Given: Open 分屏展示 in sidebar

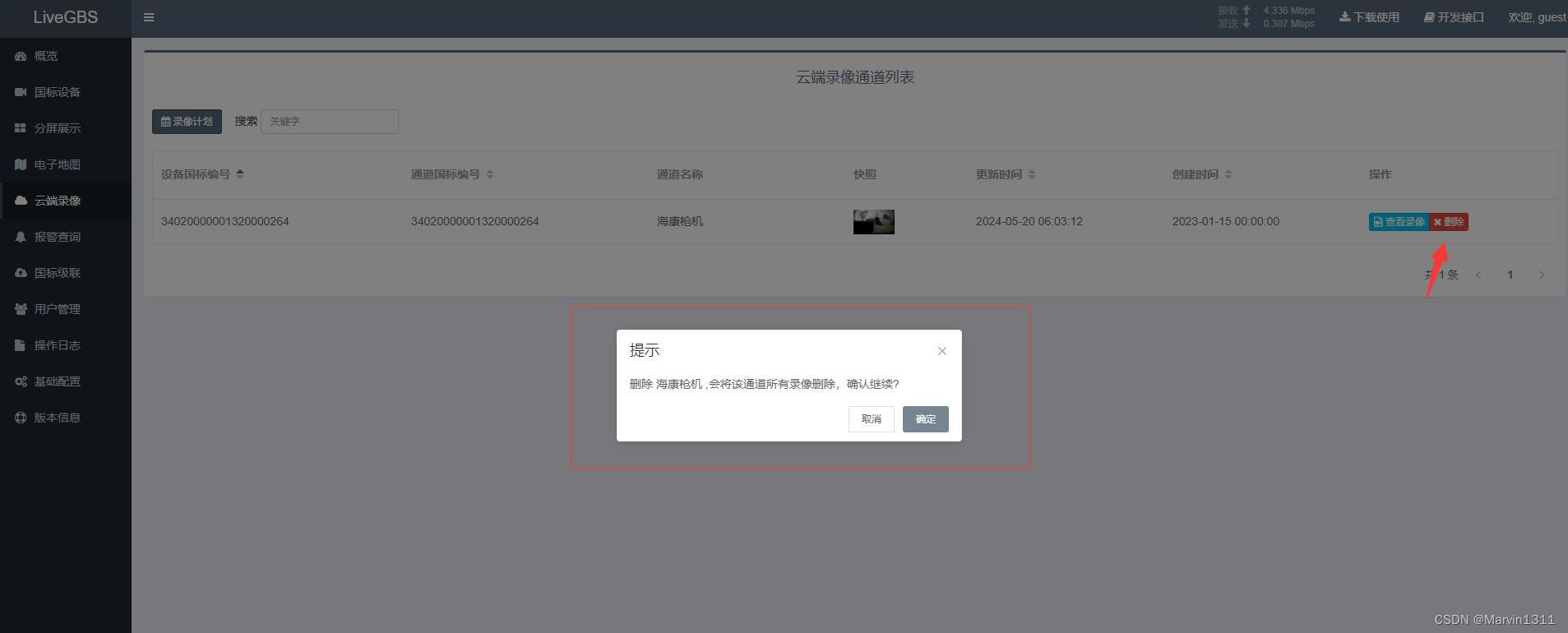Looking at the screenshot, I should [x=66, y=128].
